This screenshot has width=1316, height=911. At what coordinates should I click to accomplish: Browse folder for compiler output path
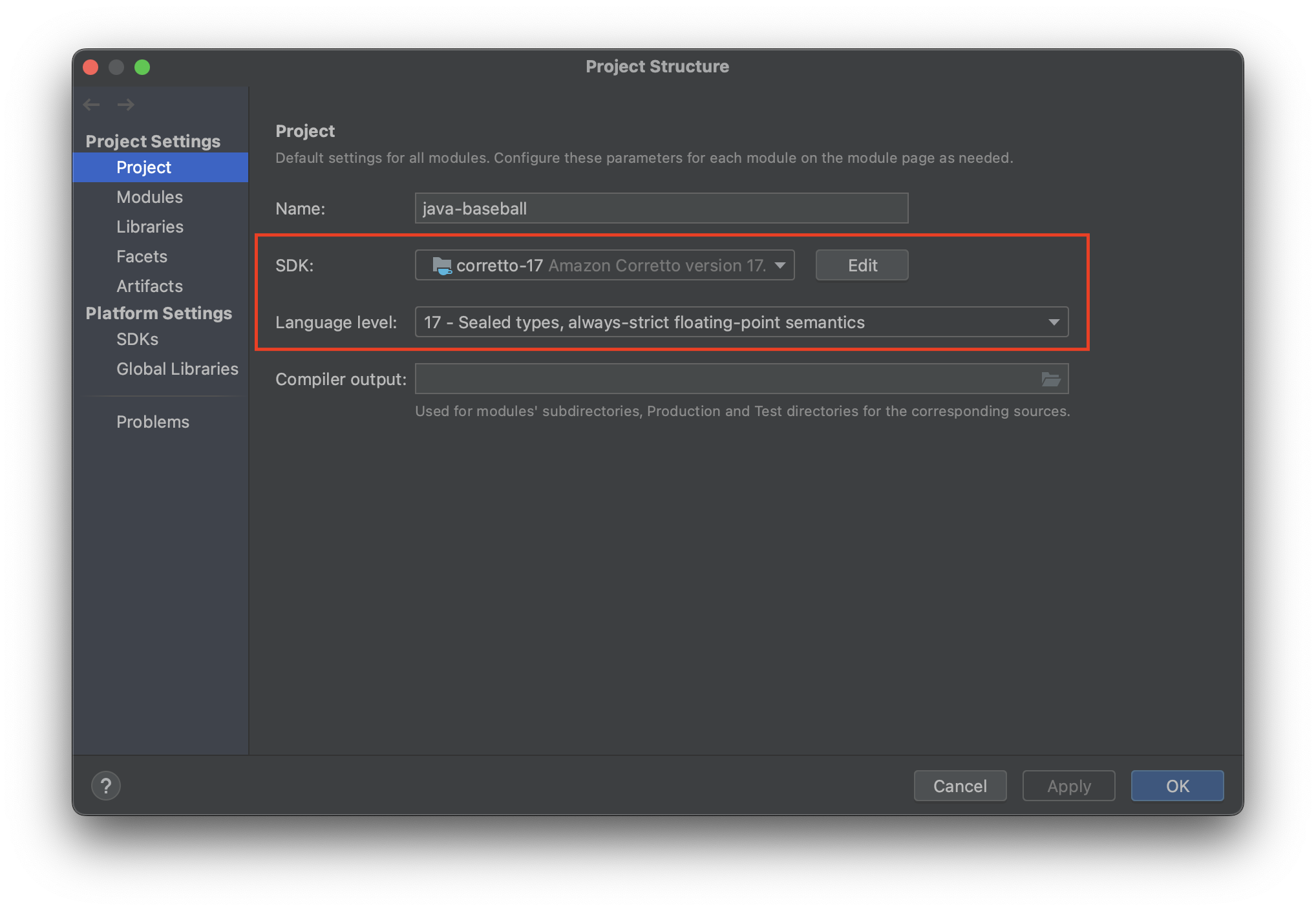pyautogui.click(x=1050, y=379)
